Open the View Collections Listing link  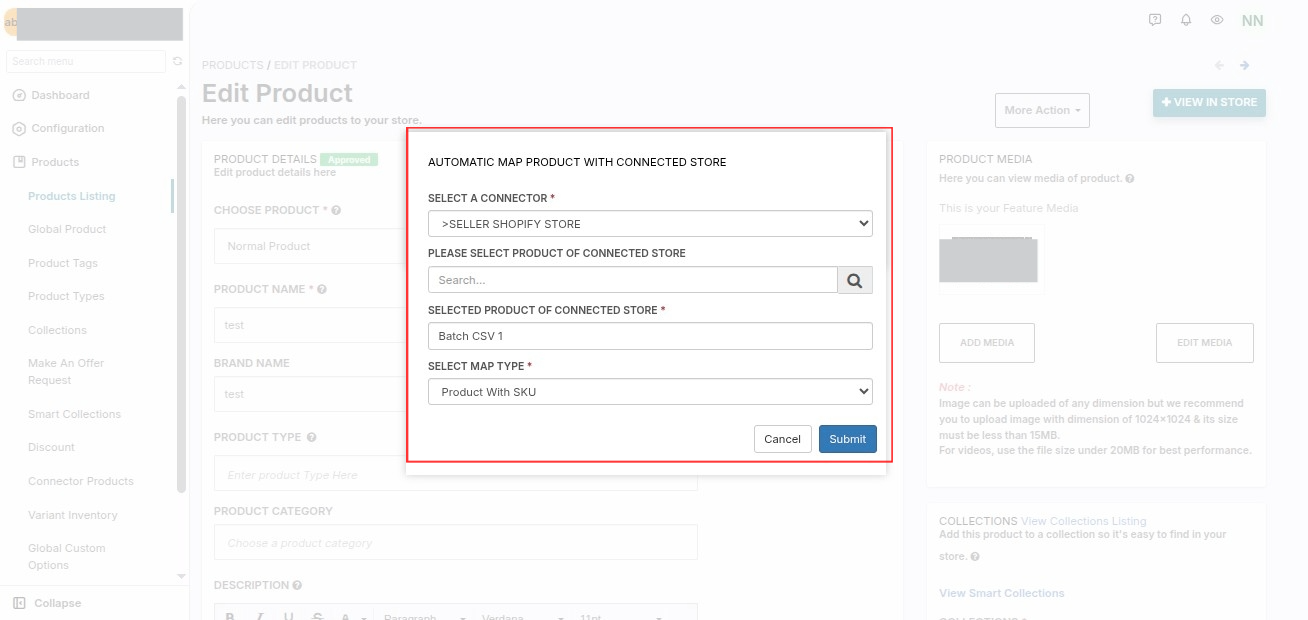tap(1083, 521)
